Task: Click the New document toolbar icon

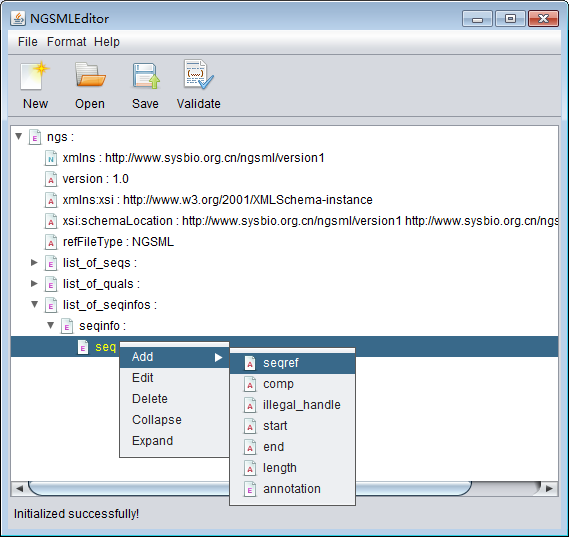Action: tap(35, 75)
